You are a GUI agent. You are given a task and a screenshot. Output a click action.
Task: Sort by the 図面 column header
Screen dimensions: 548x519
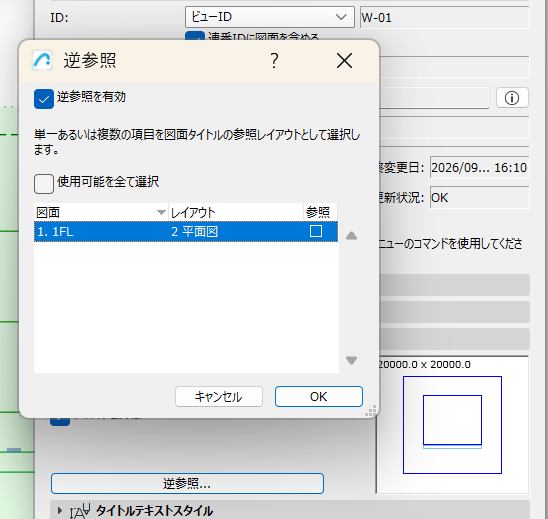click(101, 212)
